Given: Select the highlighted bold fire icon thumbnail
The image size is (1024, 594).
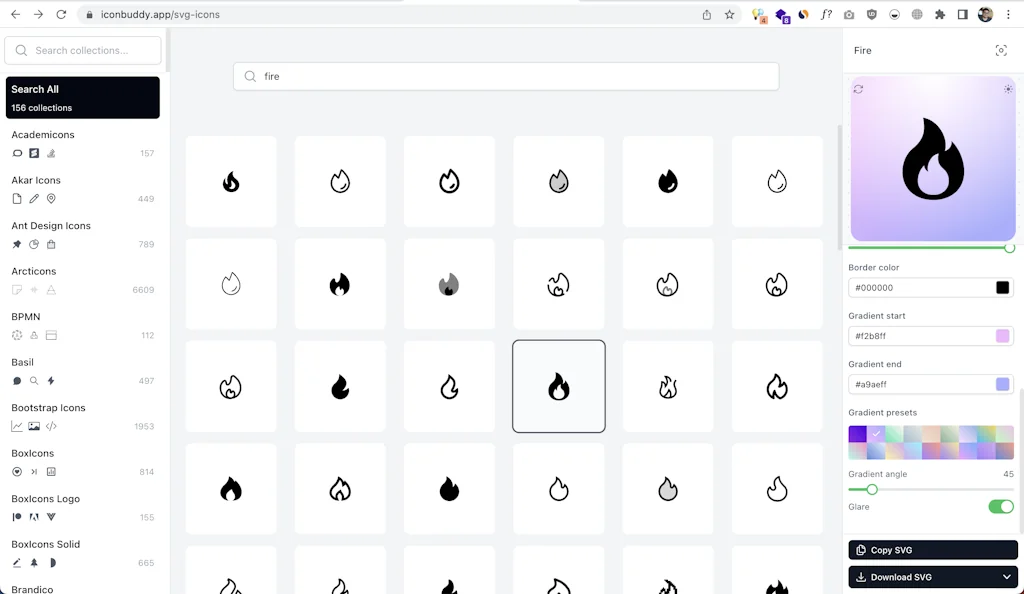Looking at the screenshot, I should [x=558, y=386].
